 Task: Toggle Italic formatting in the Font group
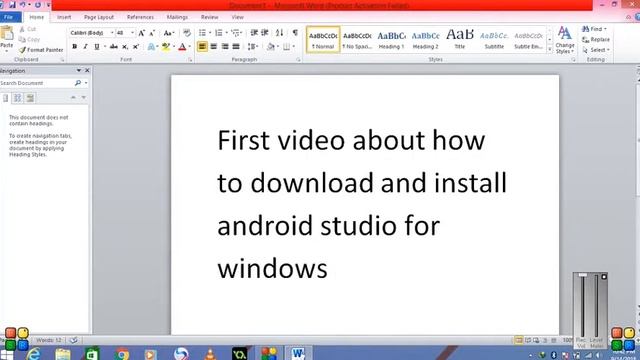point(85,47)
